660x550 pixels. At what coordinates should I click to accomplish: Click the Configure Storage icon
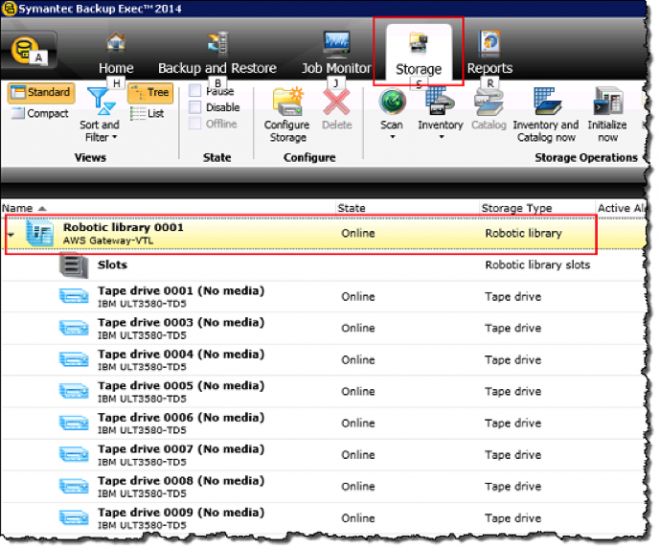tap(288, 102)
